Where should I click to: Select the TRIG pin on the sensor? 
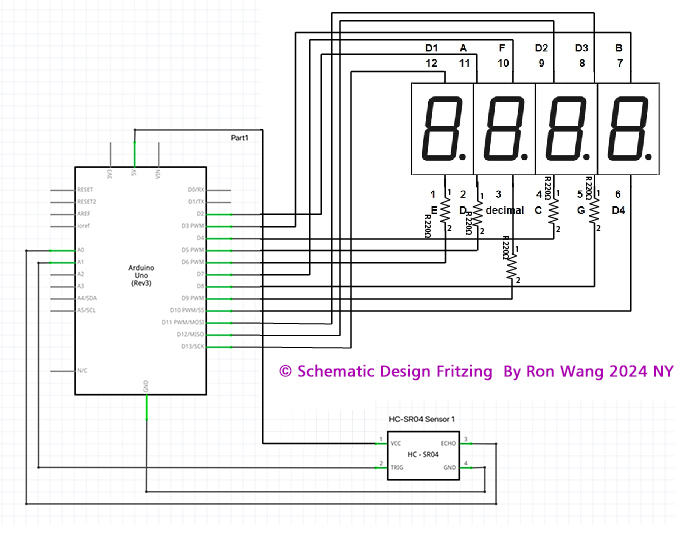(396, 466)
